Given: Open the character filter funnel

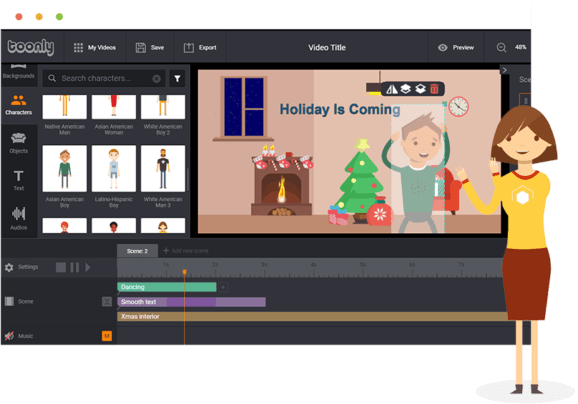Looking at the screenshot, I should point(177,79).
